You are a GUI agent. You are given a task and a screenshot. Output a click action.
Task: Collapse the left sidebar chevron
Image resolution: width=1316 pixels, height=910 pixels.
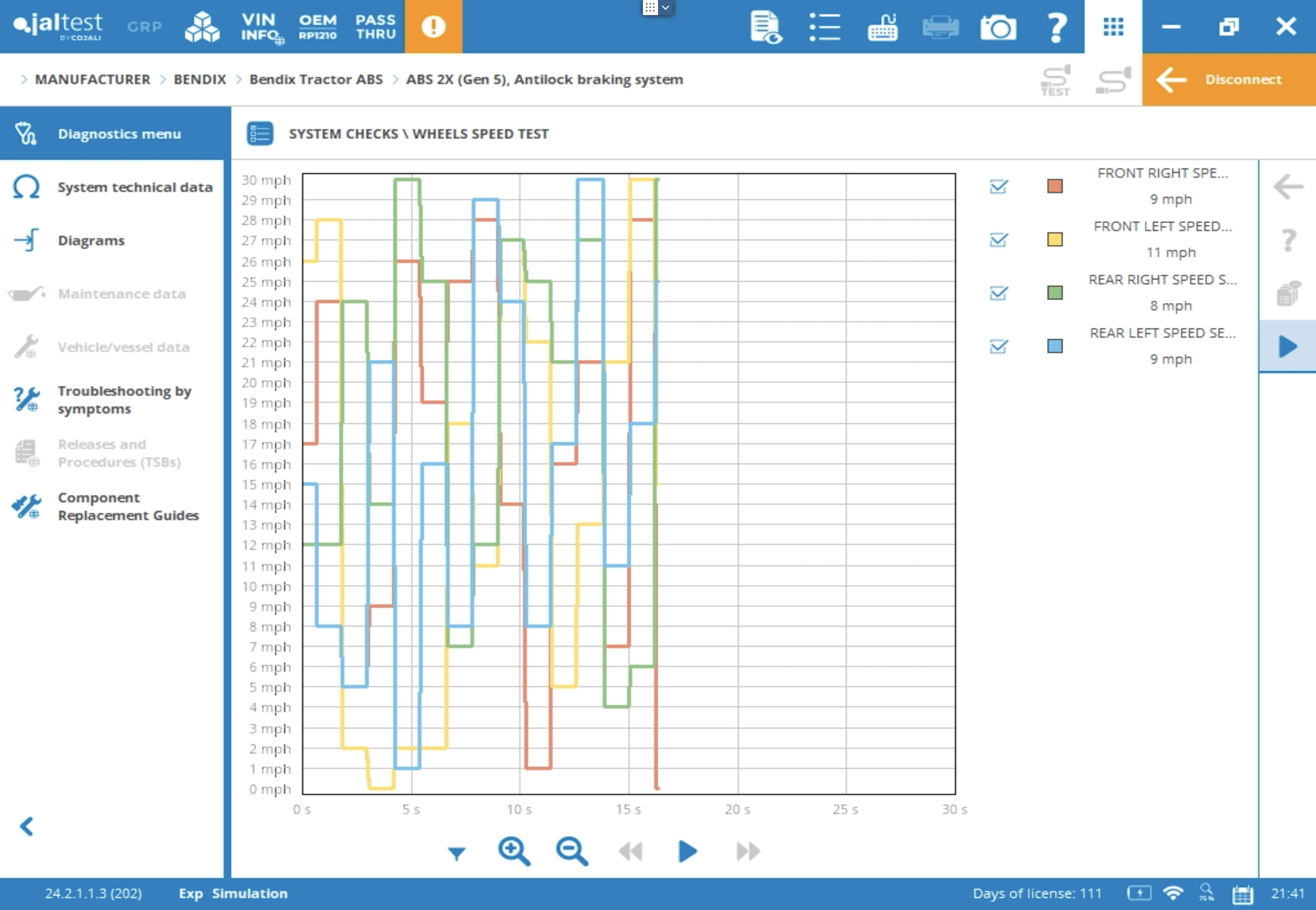27,826
